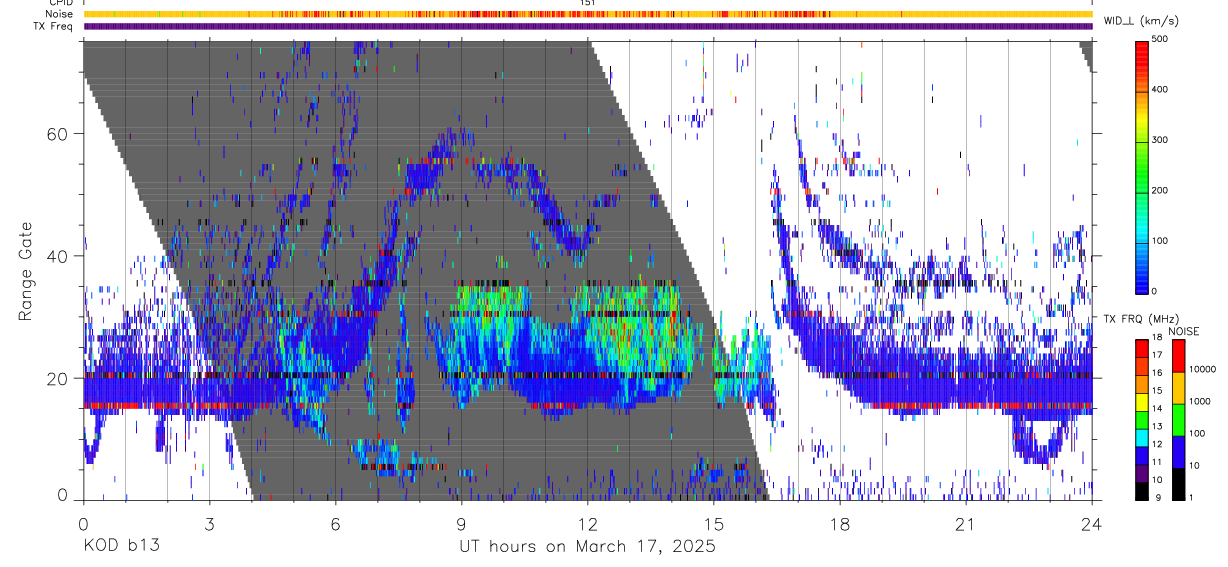Click the CPID value '151'

[x=589, y=3]
